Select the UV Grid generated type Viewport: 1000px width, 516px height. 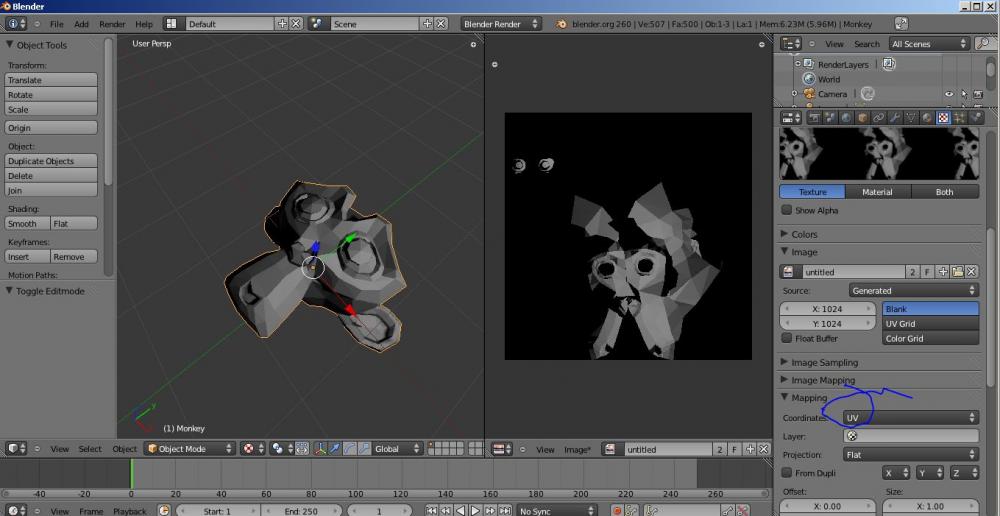tap(930, 323)
